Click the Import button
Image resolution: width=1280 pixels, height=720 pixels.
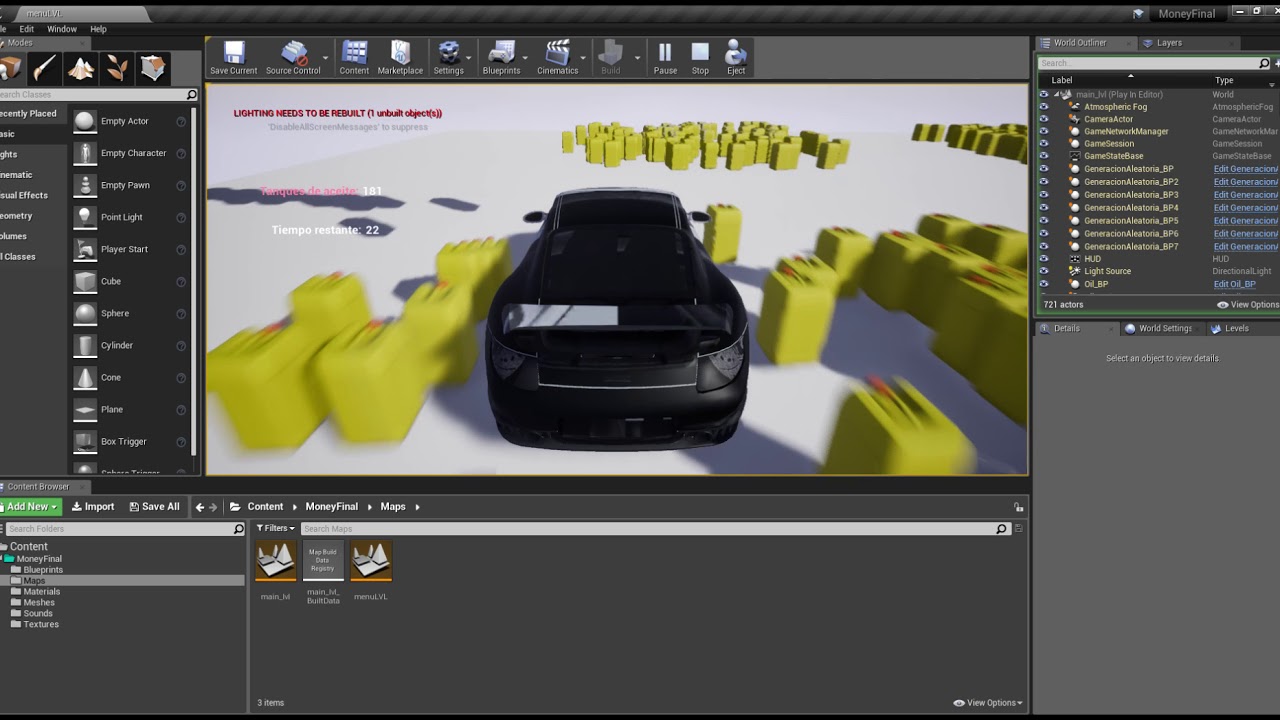pos(93,507)
